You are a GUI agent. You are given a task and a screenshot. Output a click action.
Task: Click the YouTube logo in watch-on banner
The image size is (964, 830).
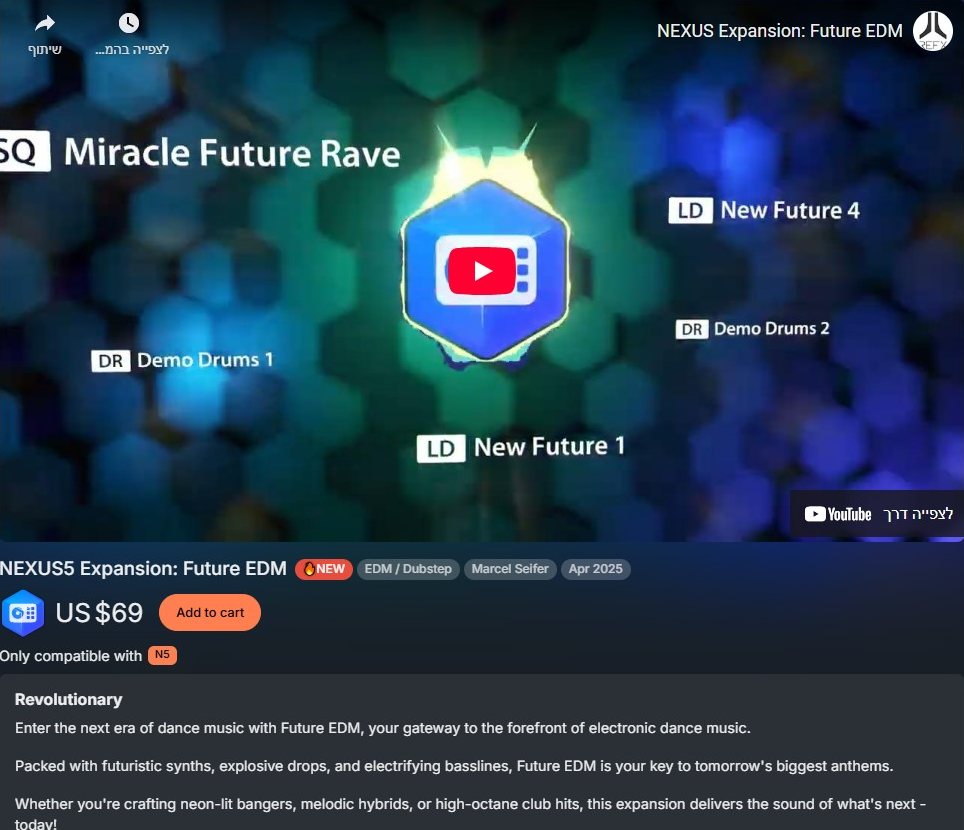(x=838, y=514)
